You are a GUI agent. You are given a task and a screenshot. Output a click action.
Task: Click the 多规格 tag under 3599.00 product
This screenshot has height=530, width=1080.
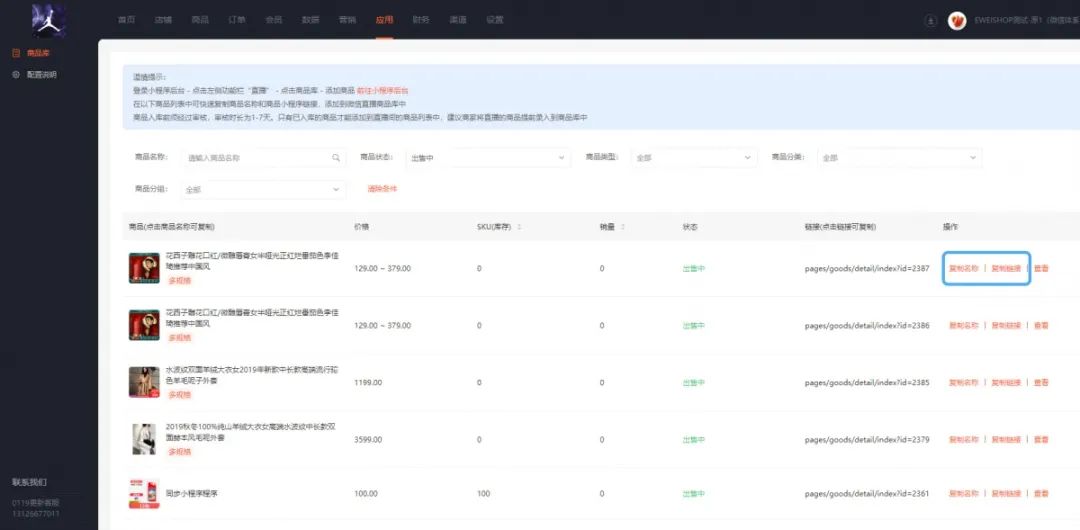pos(180,452)
